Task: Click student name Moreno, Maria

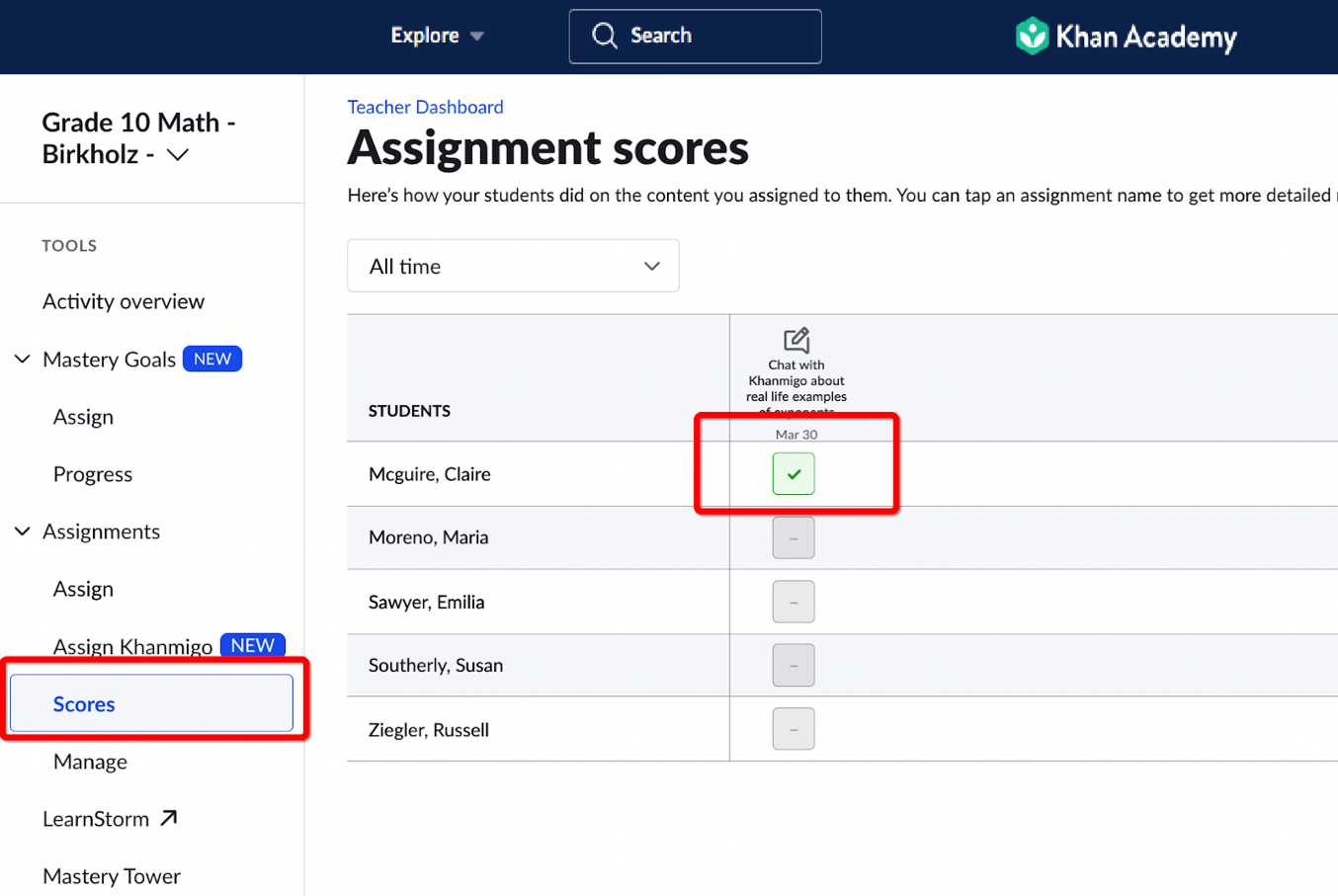Action: click(x=429, y=537)
